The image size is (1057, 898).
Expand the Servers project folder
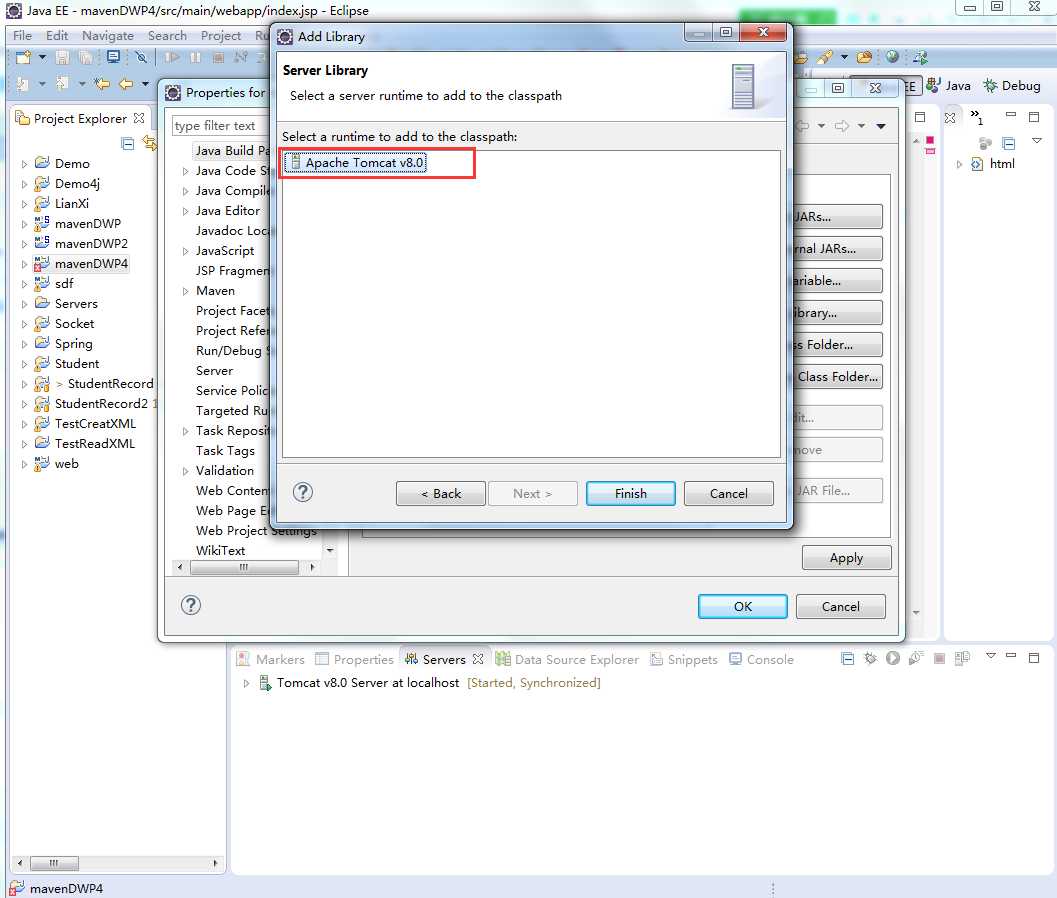coord(24,304)
